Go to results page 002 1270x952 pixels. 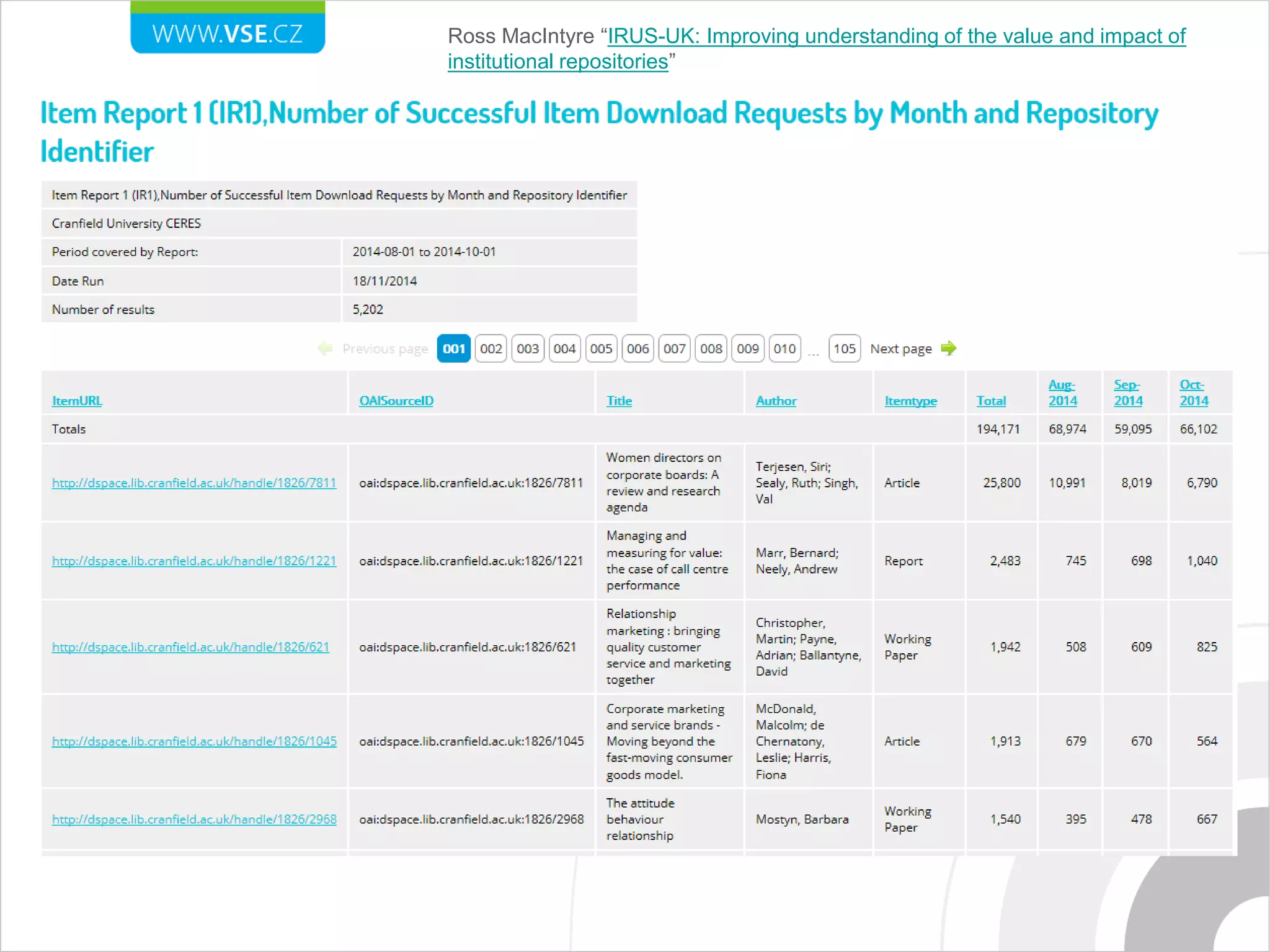[491, 348]
